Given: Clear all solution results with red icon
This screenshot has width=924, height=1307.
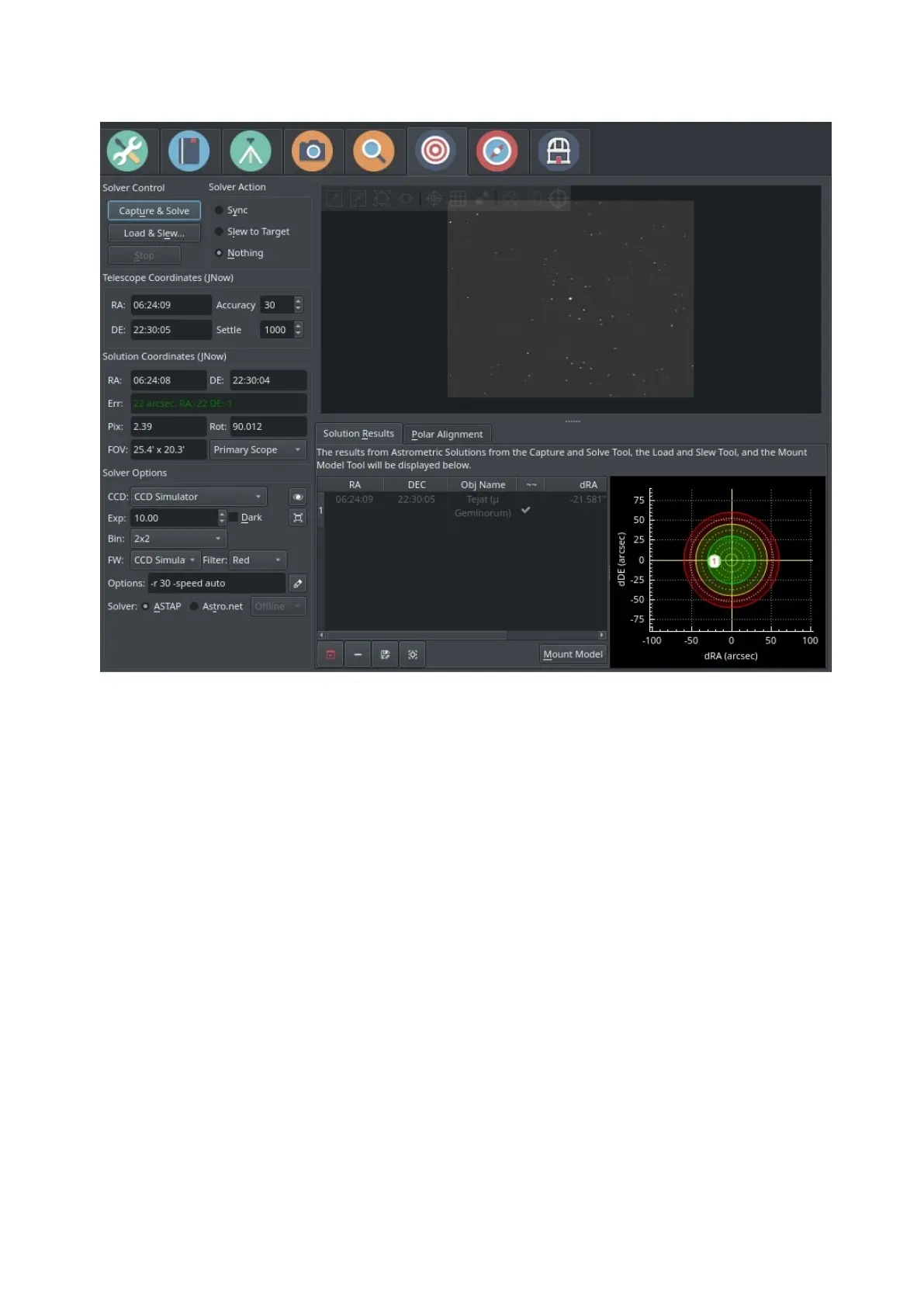Looking at the screenshot, I should pos(331,654).
